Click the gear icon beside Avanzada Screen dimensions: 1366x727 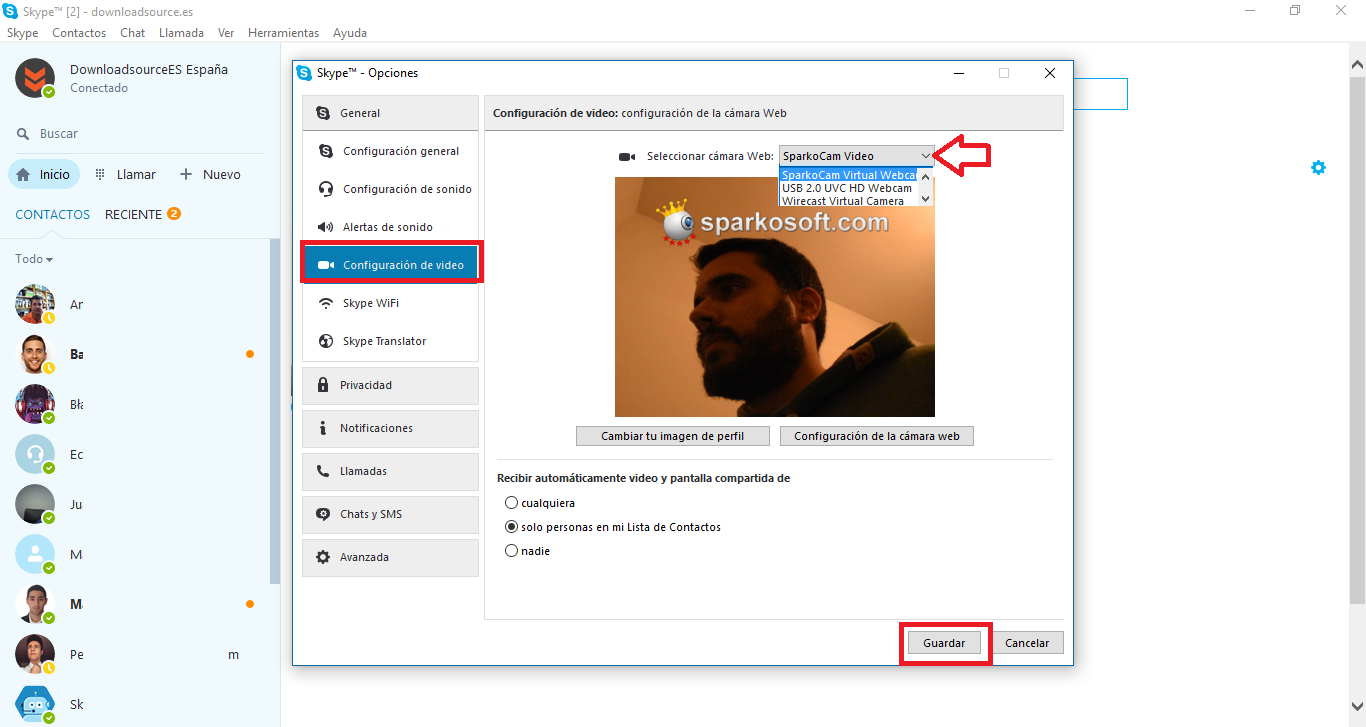tap(323, 557)
